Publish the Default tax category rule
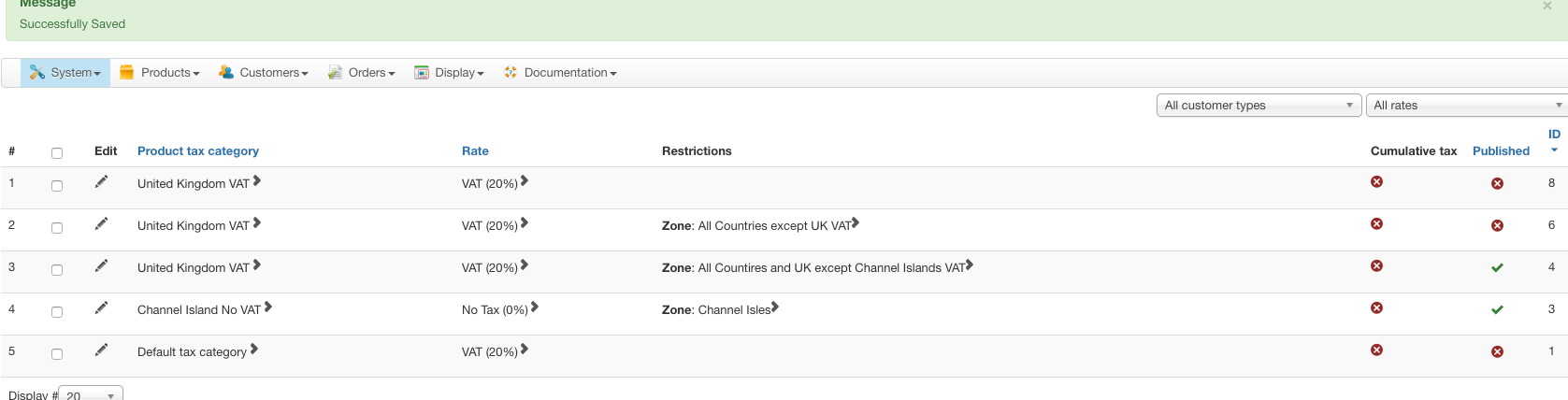Screen dimensions: 1568x400 coord(1497,352)
